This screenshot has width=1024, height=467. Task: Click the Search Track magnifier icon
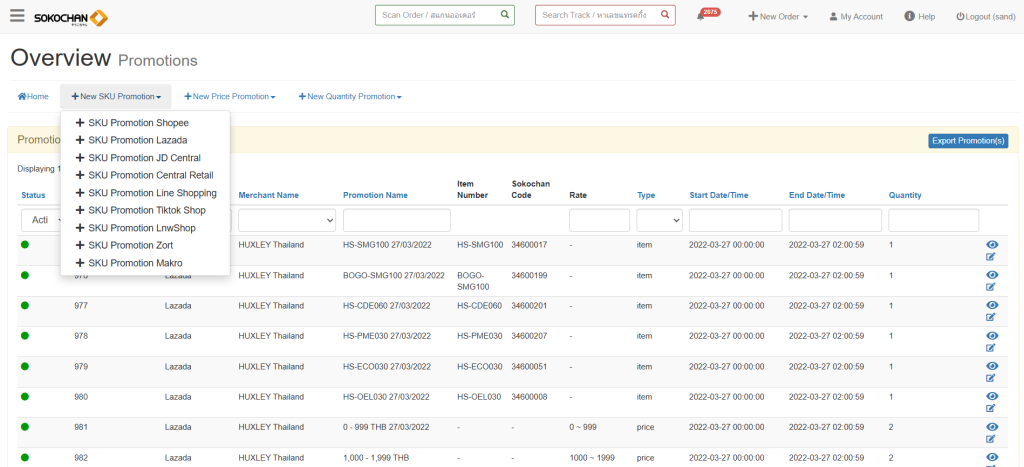tap(665, 15)
